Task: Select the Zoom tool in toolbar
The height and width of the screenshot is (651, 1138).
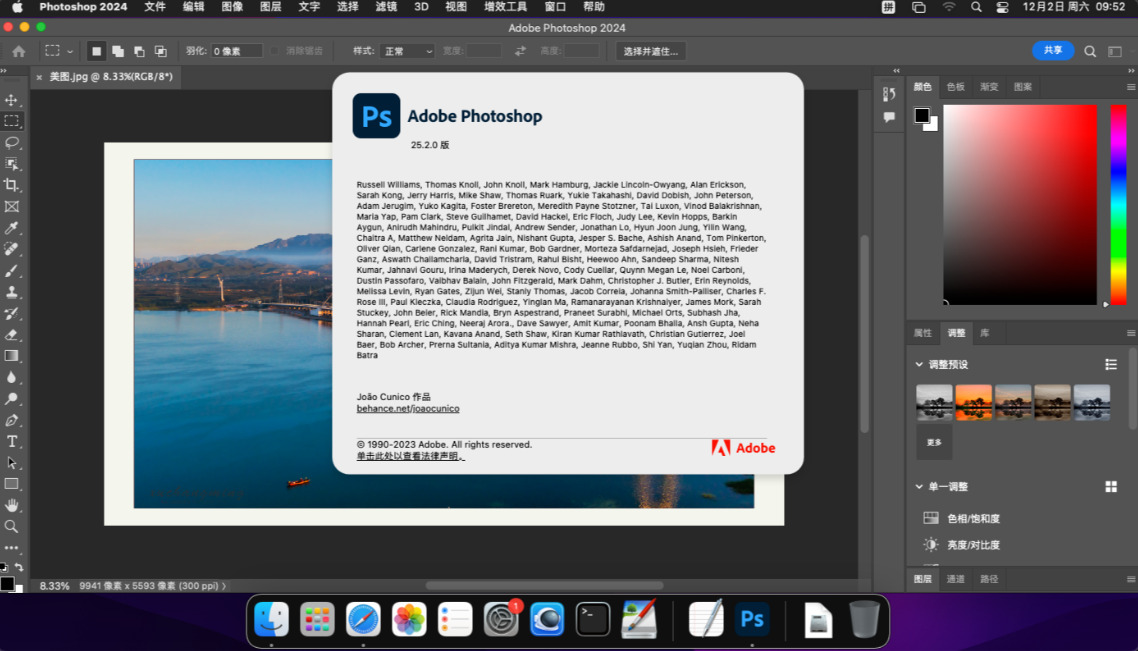Action: 12,526
